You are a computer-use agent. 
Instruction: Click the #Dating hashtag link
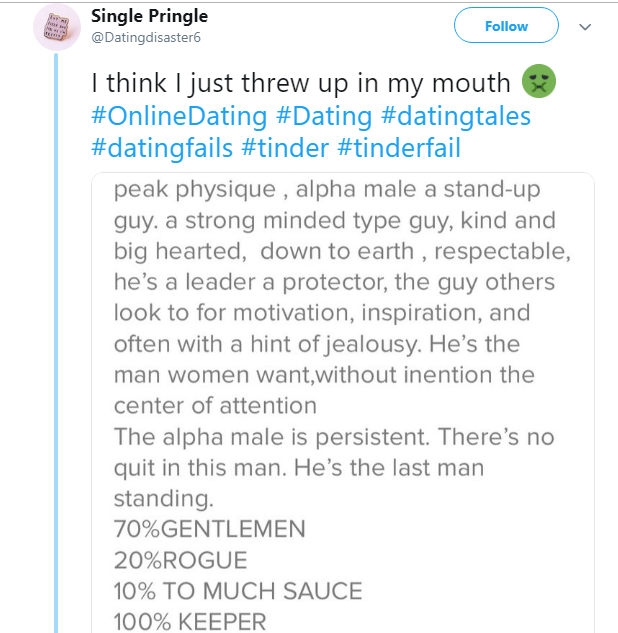(x=328, y=116)
